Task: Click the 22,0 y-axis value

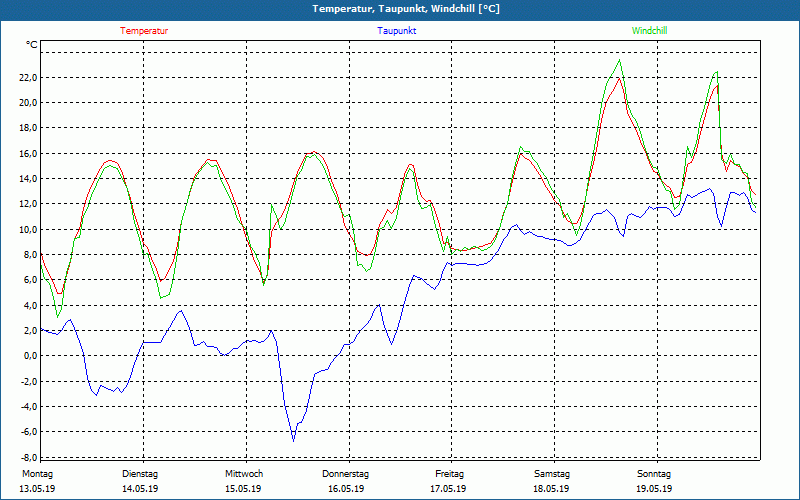Action: click(x=28, y=78)
